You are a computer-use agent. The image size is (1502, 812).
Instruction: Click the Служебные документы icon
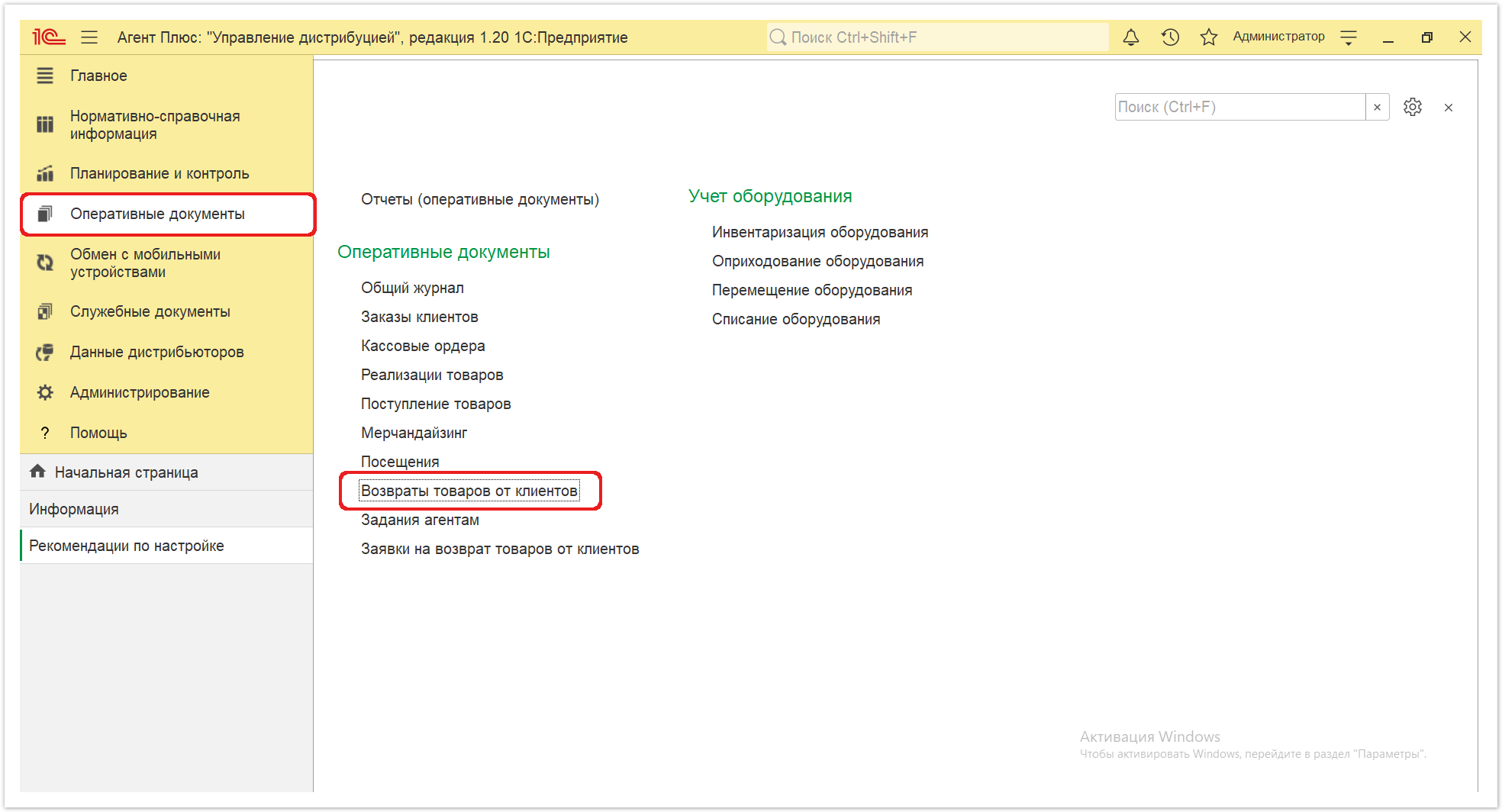click(x=45, y=311)
